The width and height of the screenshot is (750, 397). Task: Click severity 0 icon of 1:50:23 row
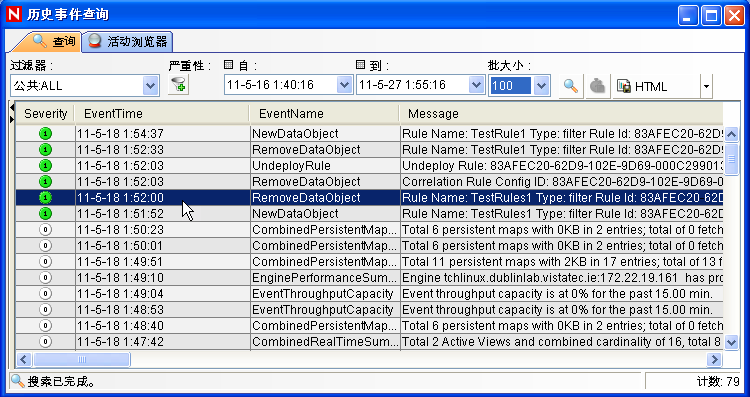(45, 230)
